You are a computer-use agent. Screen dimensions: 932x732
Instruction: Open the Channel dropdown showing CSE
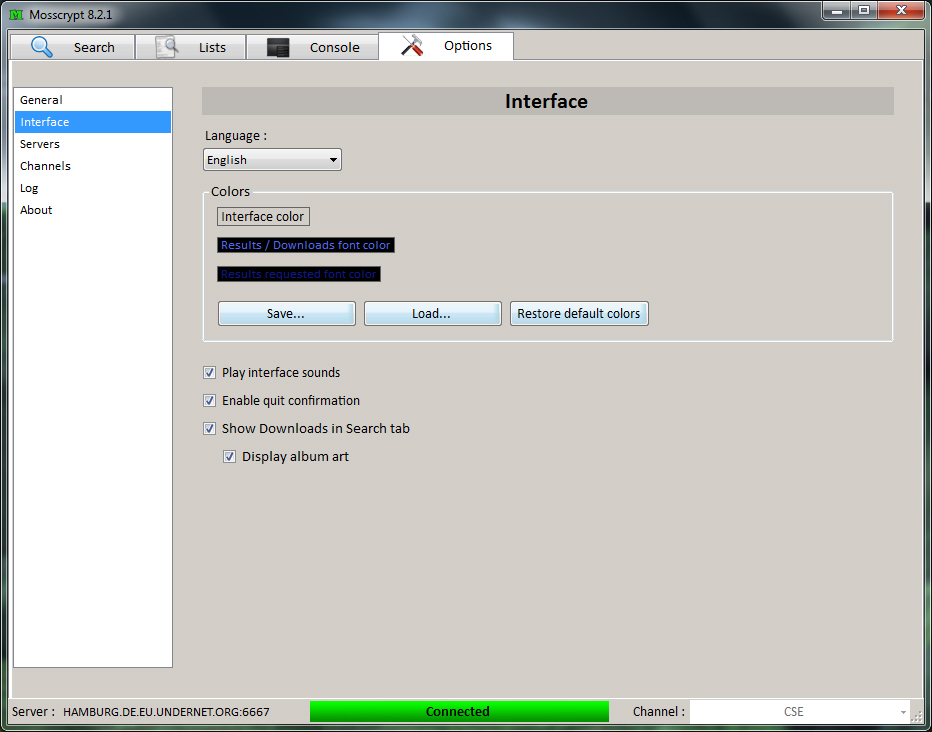(800, 711)
